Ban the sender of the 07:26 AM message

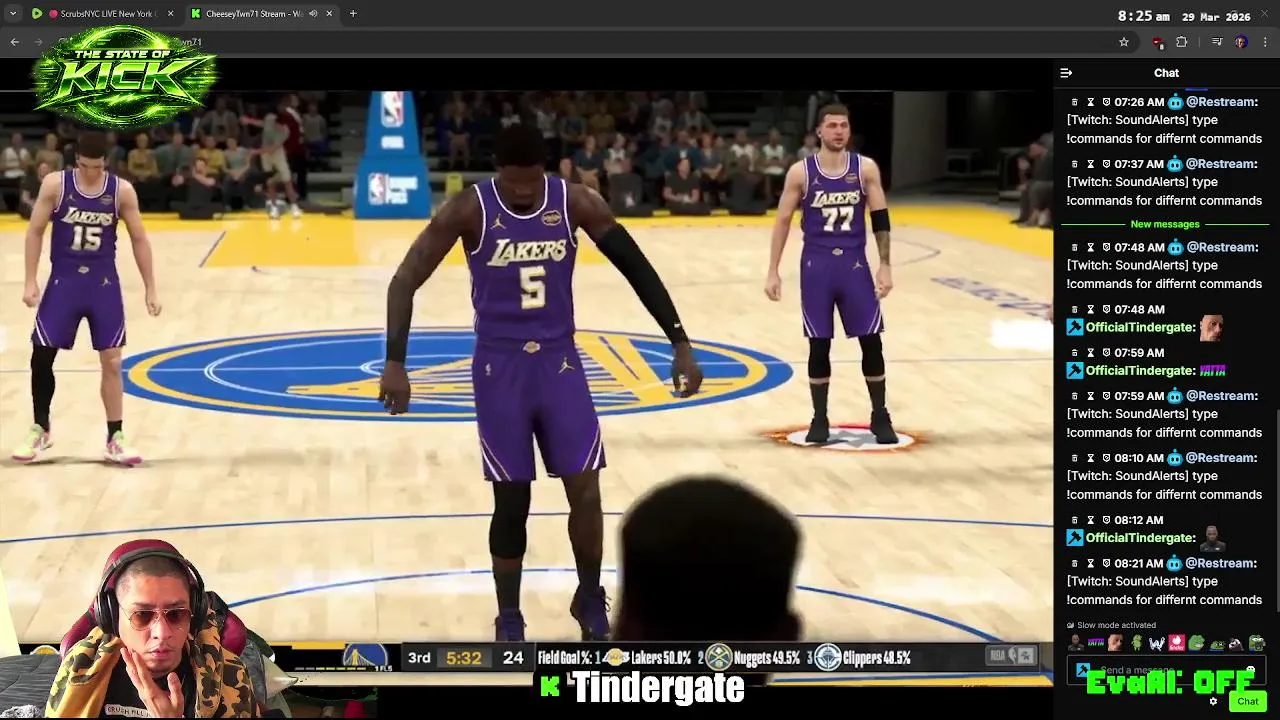[x=1106, y=102]
